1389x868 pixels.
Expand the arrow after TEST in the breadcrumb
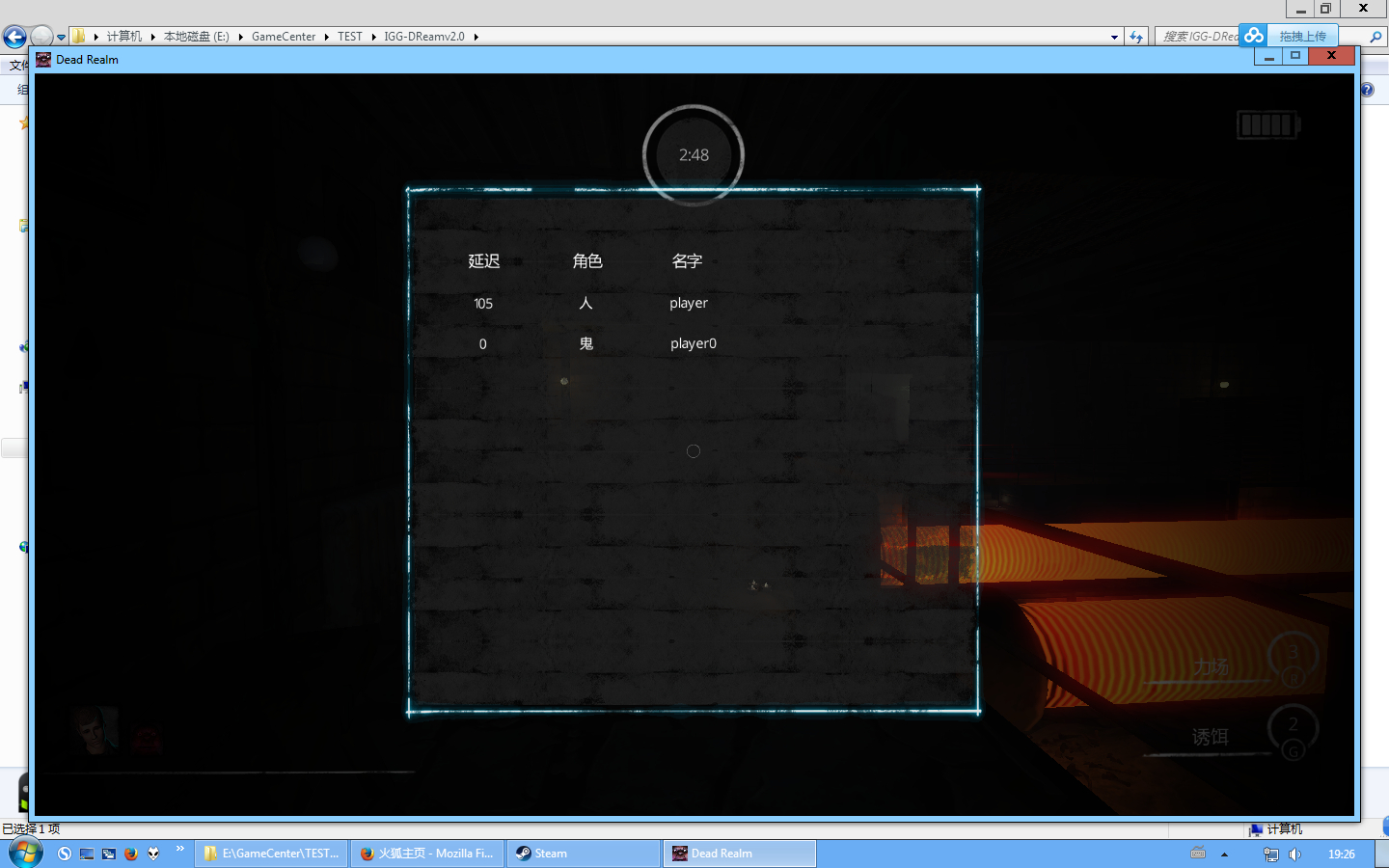point(373,37)
